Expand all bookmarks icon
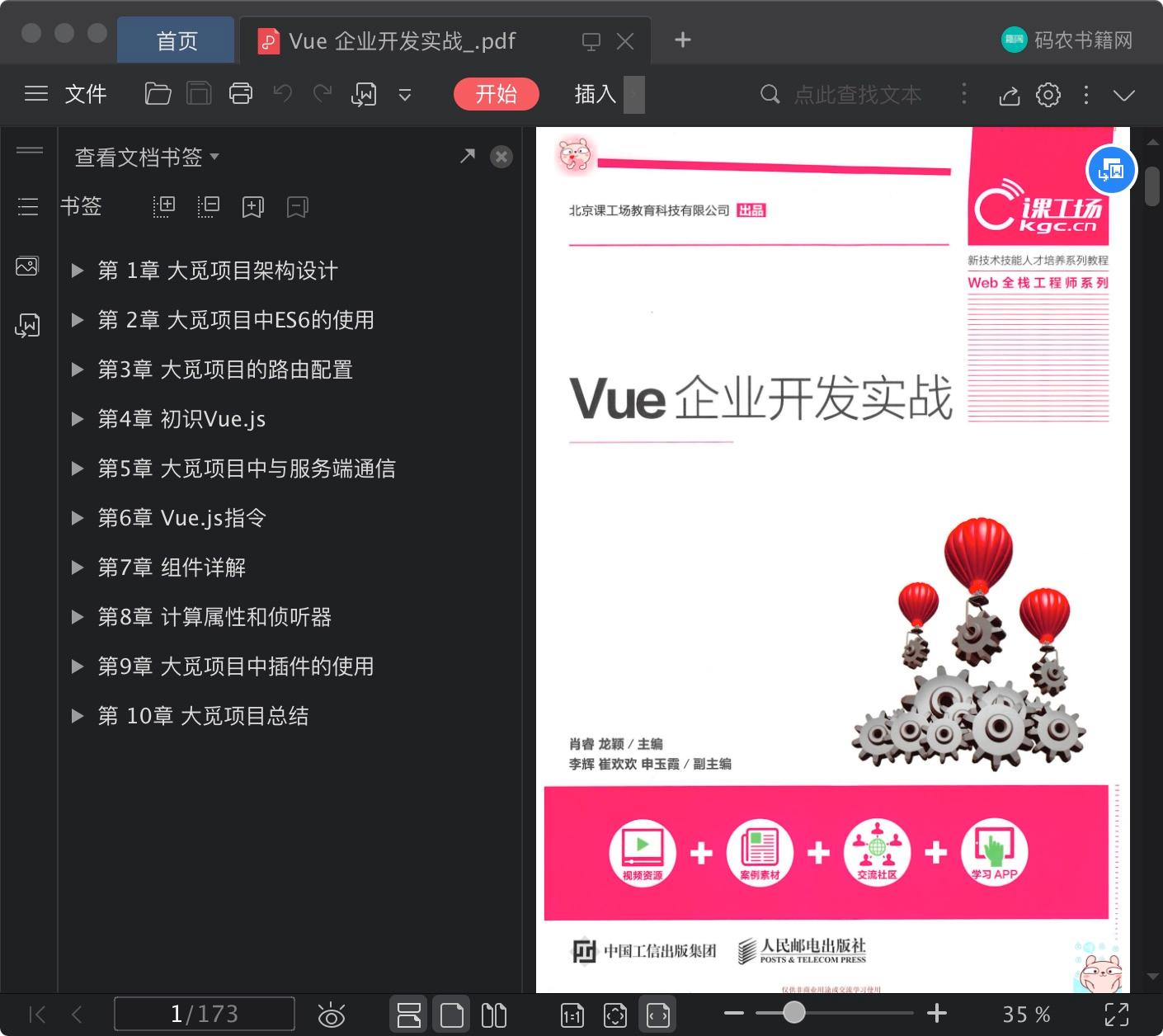The width and height of the screenshot is (1163, 1036). [164, 206]
